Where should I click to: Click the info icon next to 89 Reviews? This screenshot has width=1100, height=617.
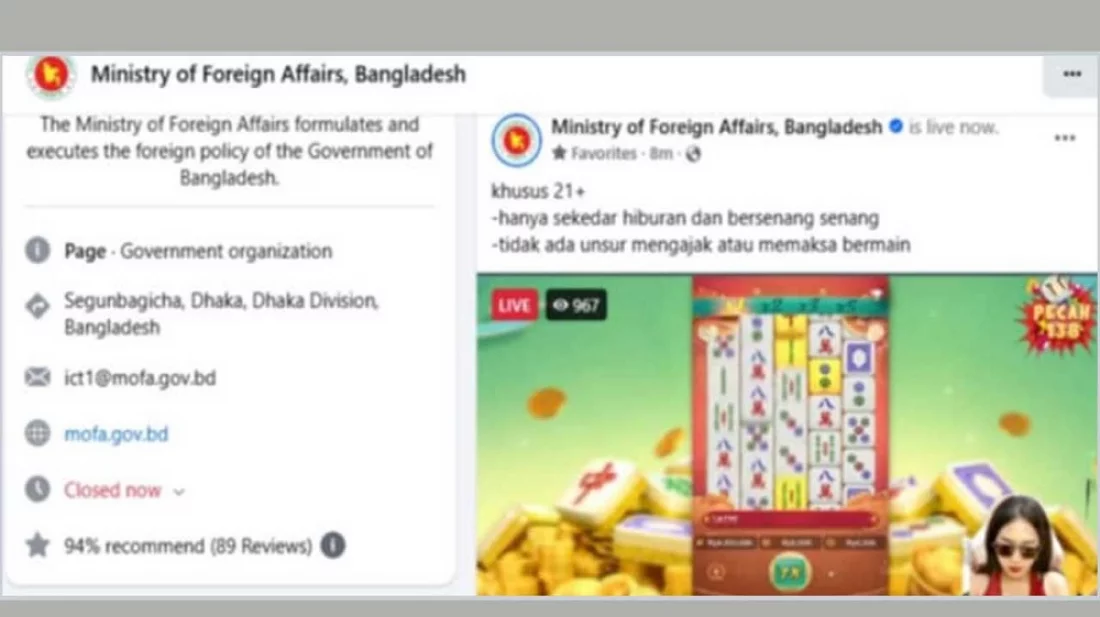coord(333,545)
